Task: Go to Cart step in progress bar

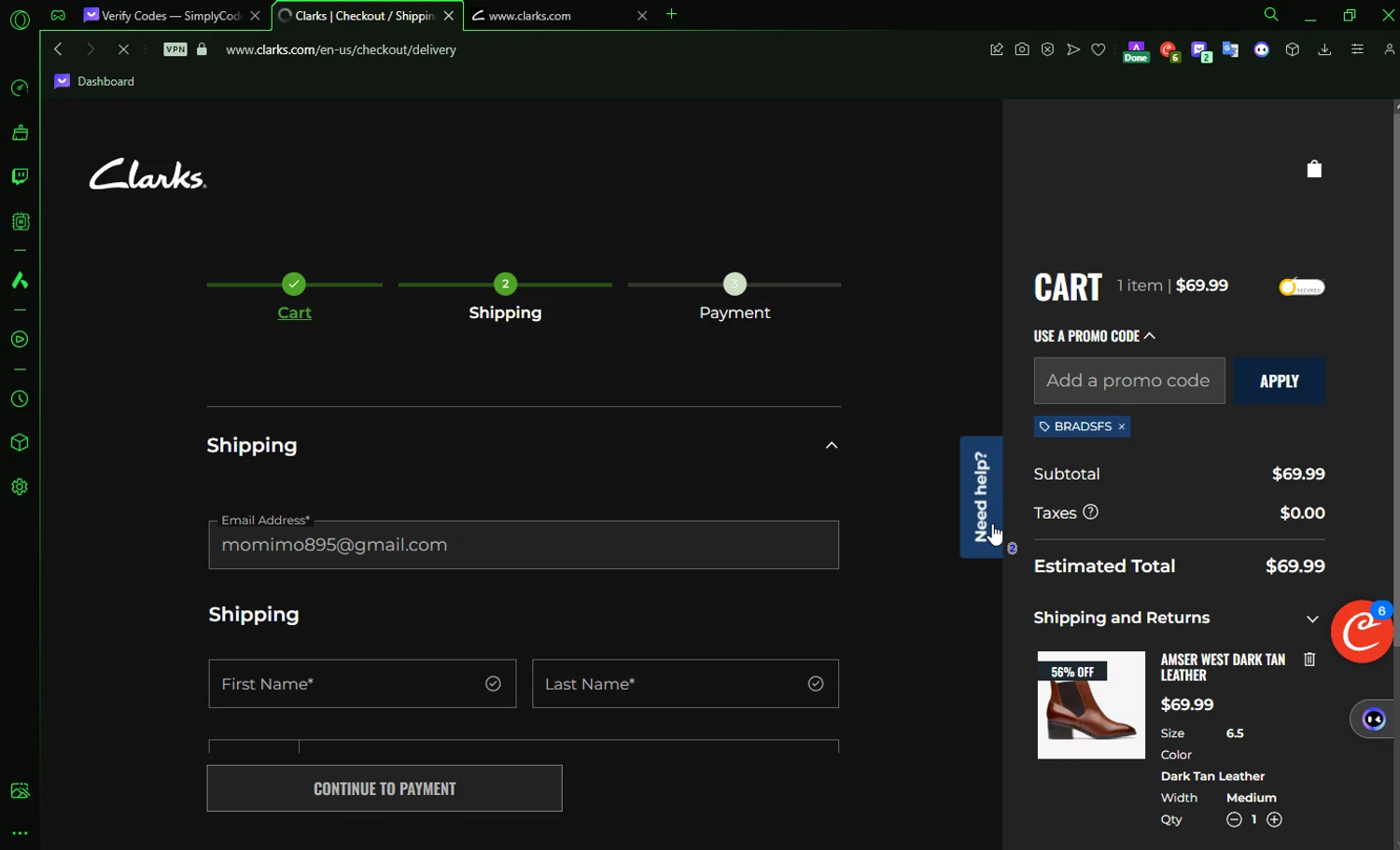Action: [x=294, y=313]
